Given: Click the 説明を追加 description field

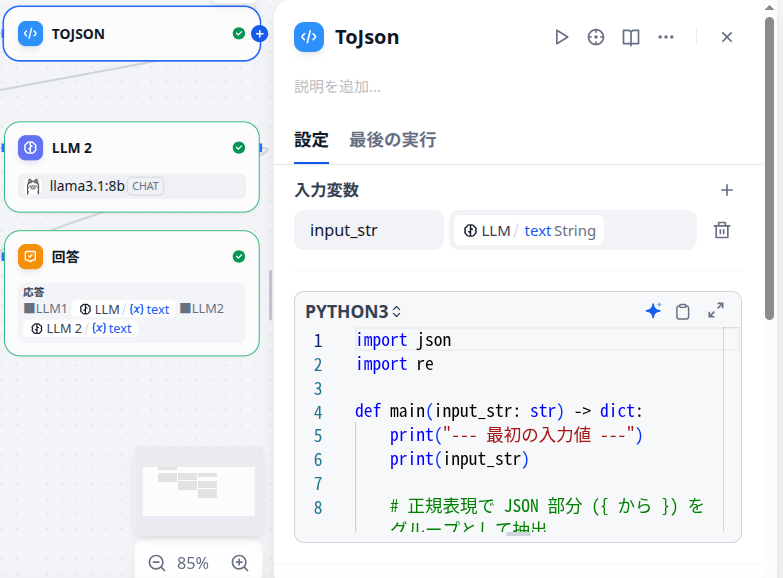Looking at the screenshot, I should [338, 86].
